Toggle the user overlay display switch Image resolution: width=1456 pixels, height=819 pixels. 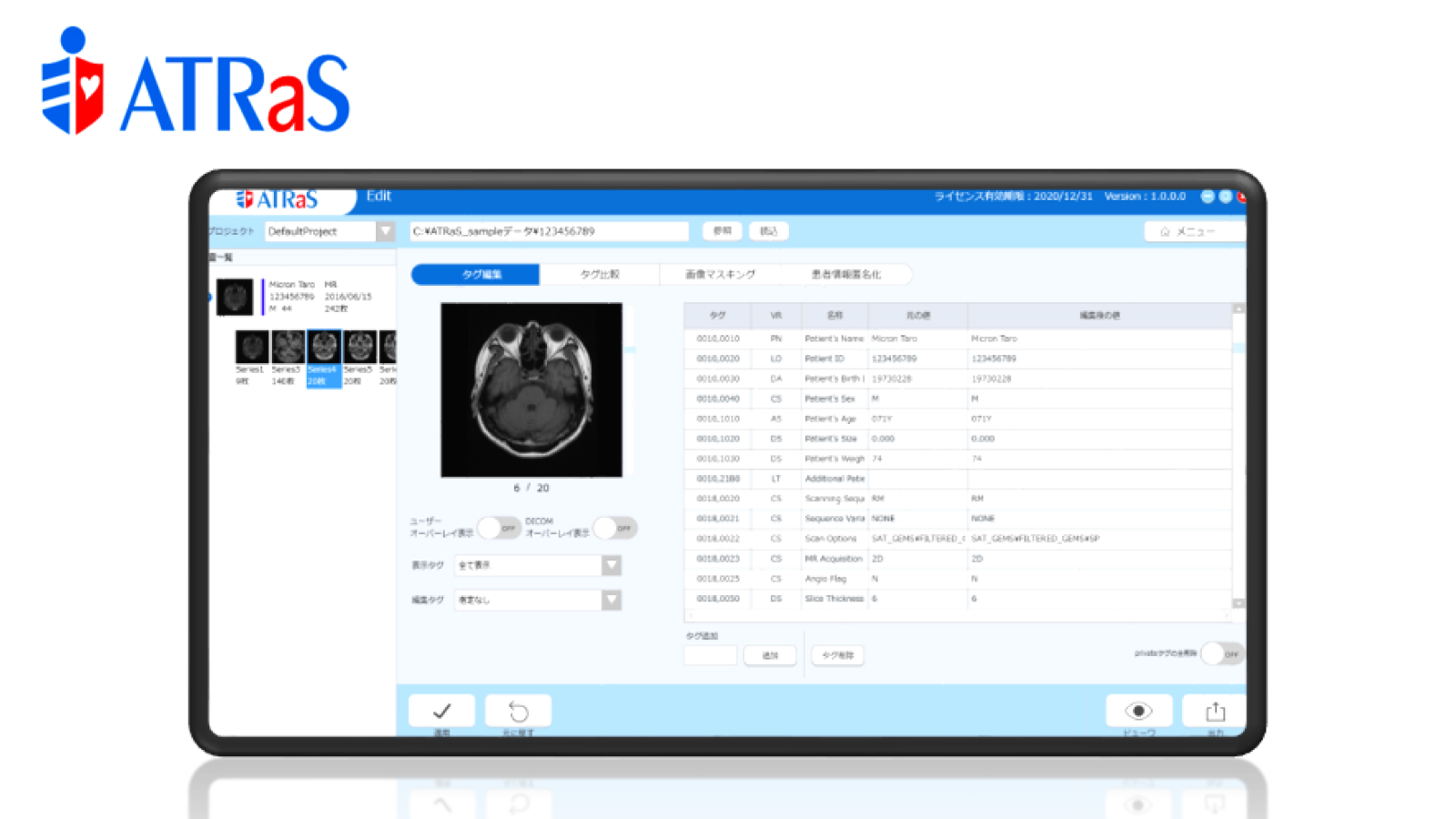[x=499, y=528]
